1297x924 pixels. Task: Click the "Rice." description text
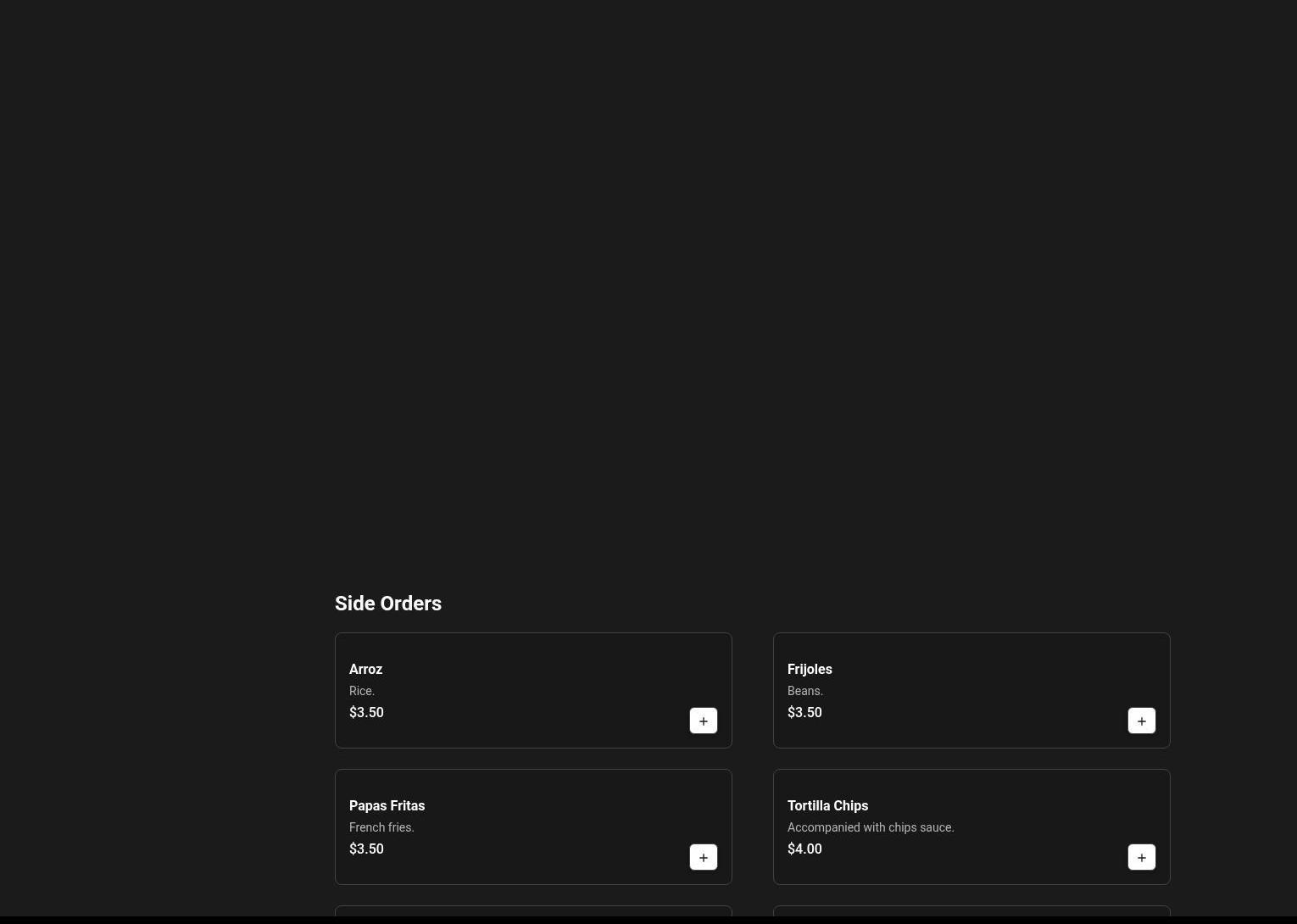pyautogui.click(x=362, y=691)
